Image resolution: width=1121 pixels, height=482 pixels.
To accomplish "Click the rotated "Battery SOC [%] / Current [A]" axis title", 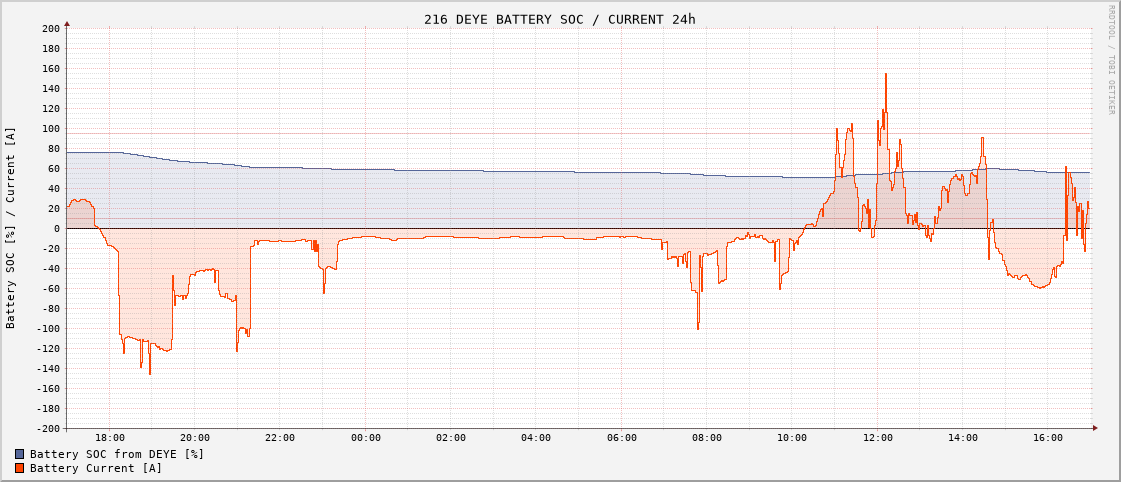I will [x=11, y=228].
